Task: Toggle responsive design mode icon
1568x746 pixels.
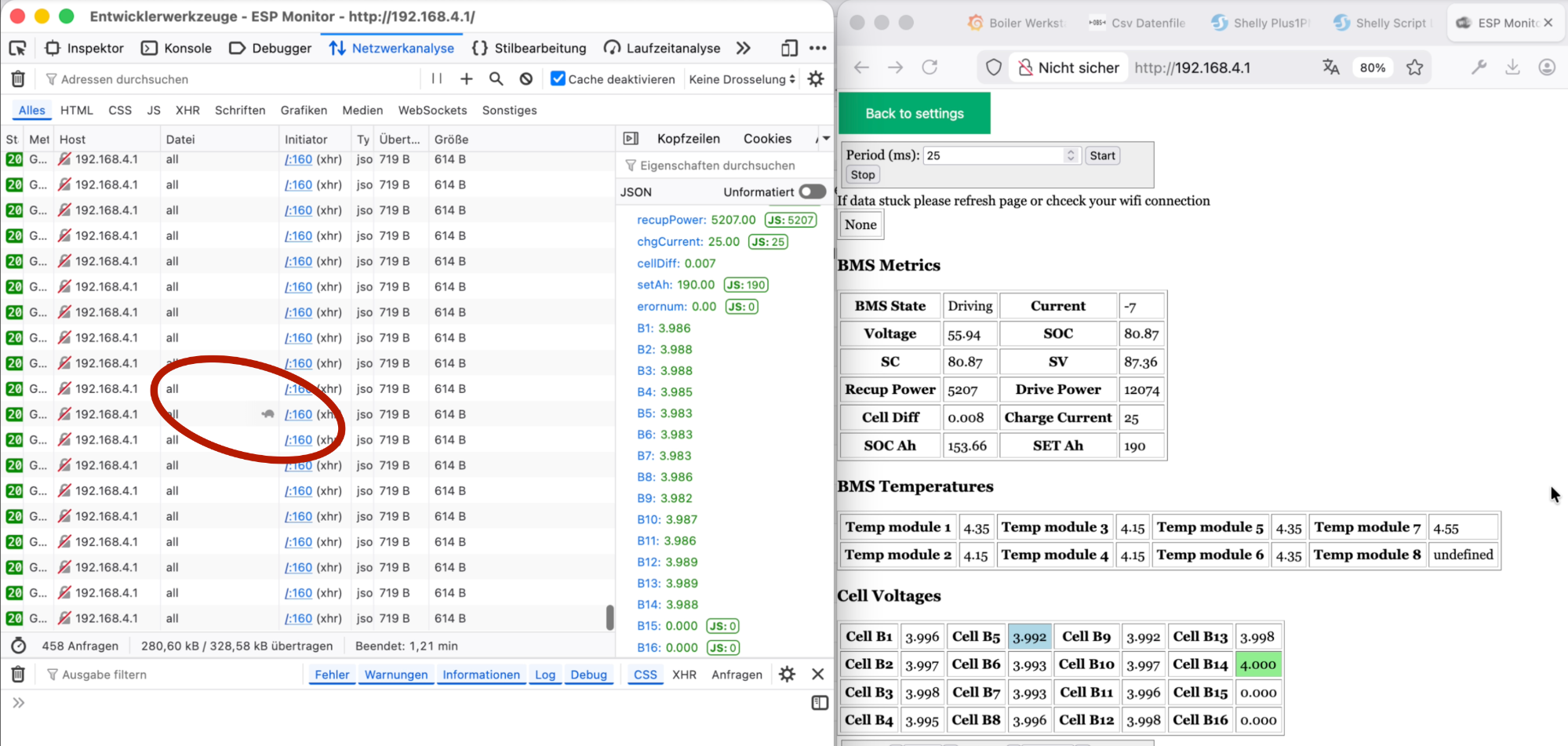Action: (x=789, y=49)
